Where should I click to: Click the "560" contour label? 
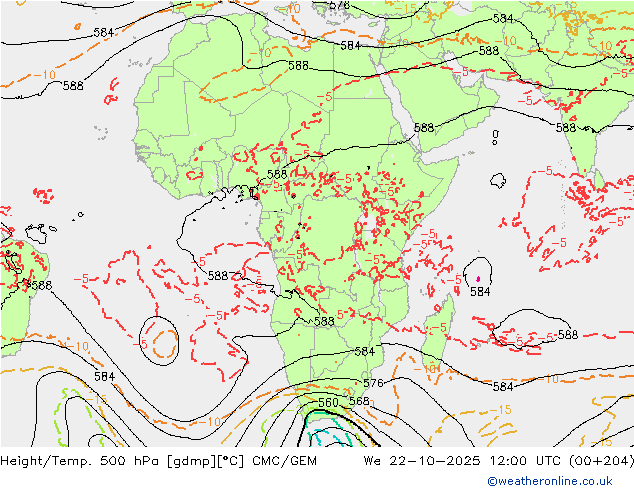point(328,403)
